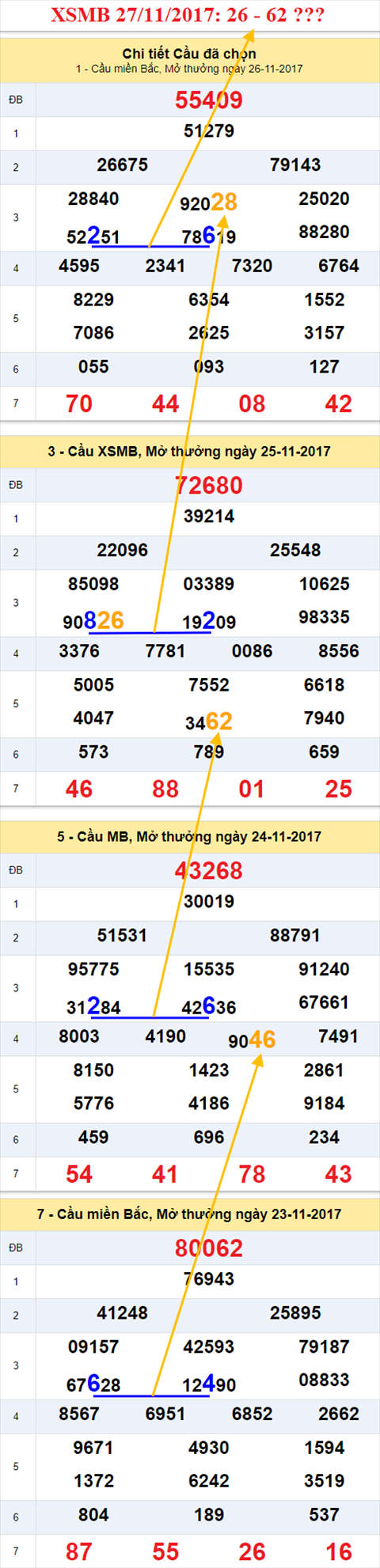Click red prize-7 number 26 in 23-11 table

(252, 1552)
